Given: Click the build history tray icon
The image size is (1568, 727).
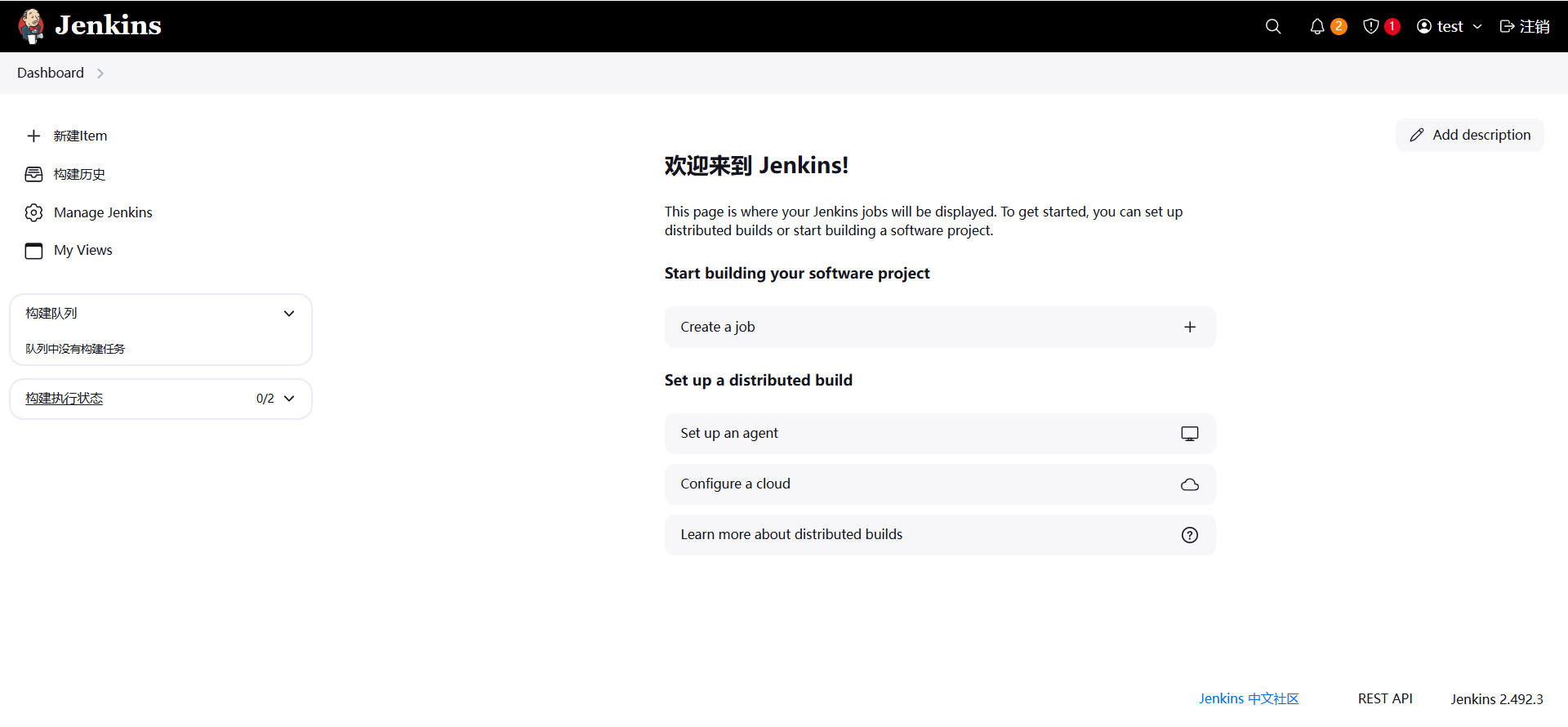Looking at the screenshot, I should [x=33, y=174].
